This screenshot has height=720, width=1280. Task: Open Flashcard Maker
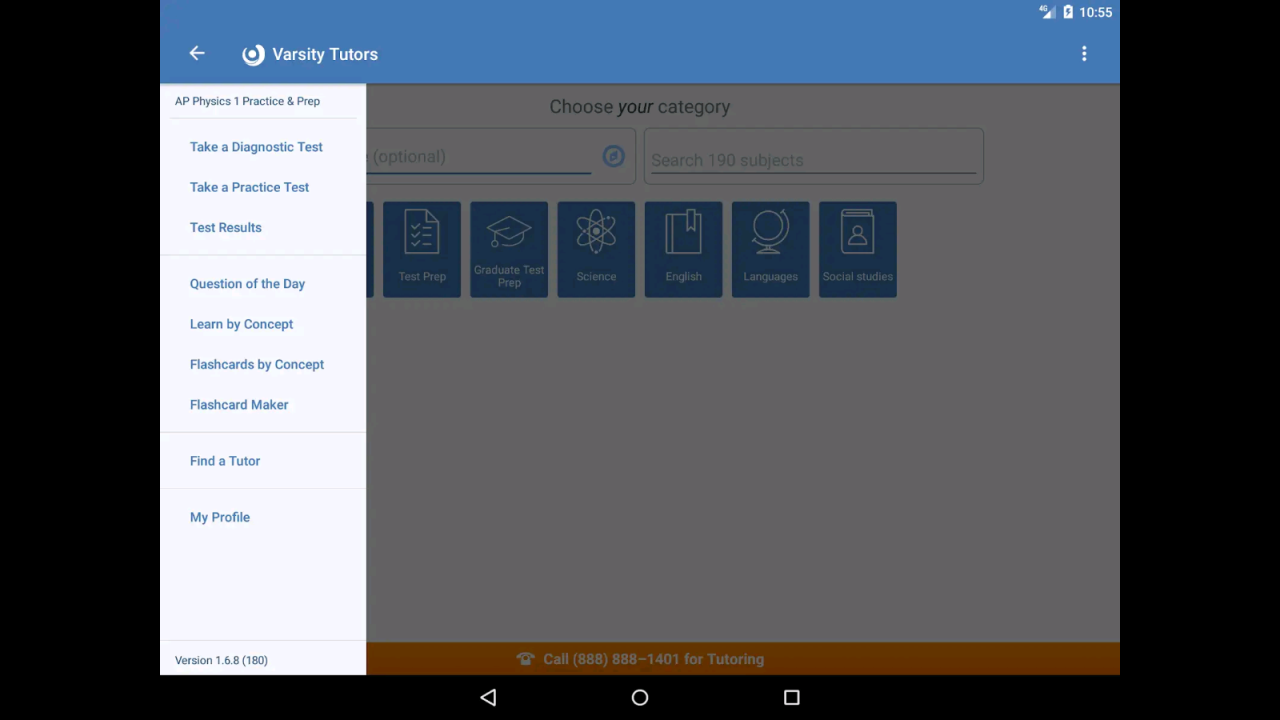[239, 405]
